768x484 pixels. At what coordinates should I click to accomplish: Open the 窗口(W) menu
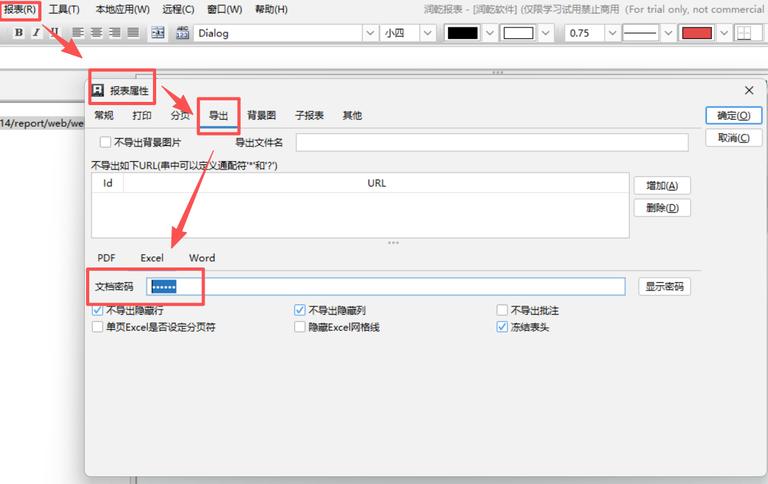point(224,9)
